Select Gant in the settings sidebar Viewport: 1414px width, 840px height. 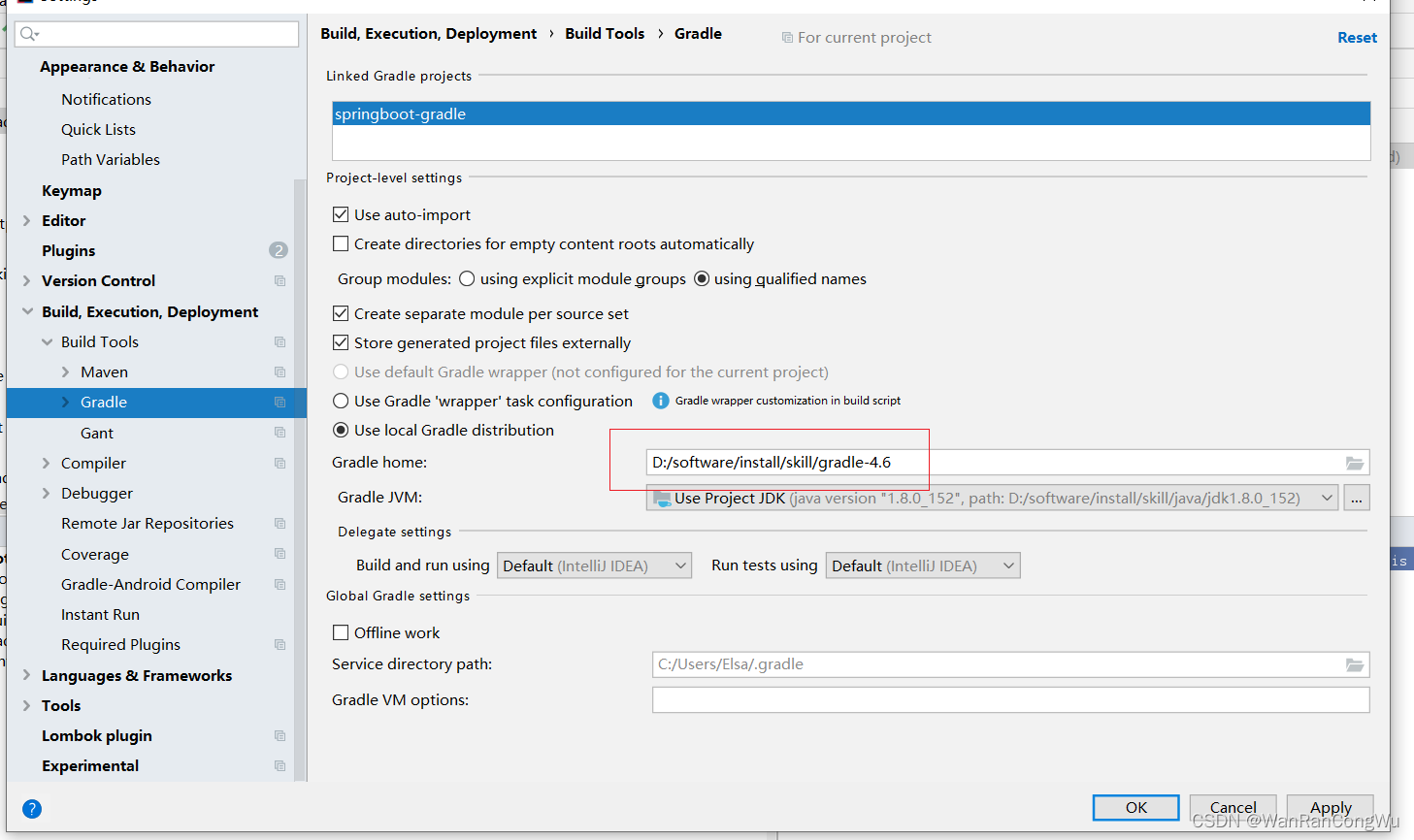tap(95, 433)
